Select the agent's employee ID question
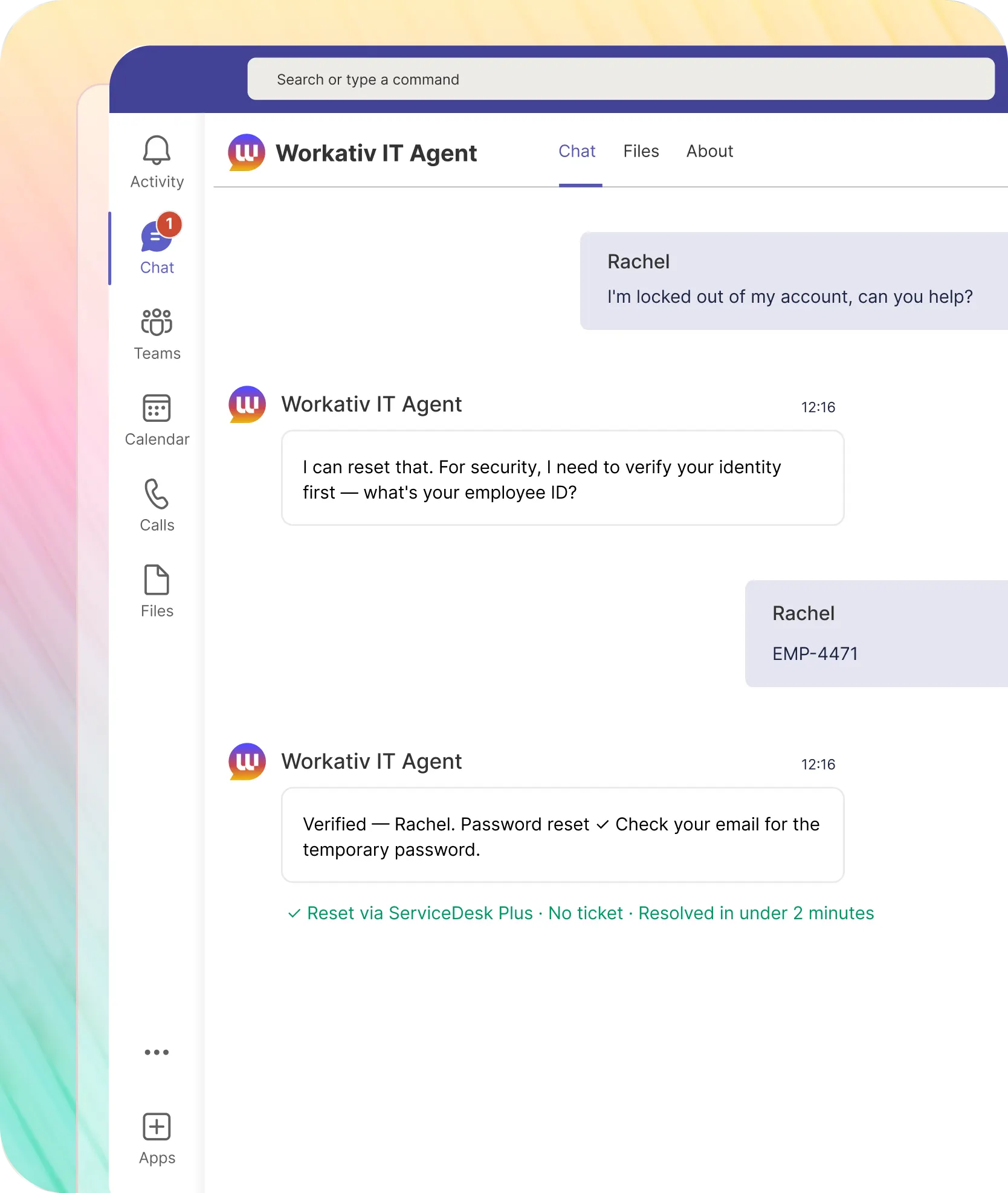The image size is (1008, 1193). (x=563, y=478)
